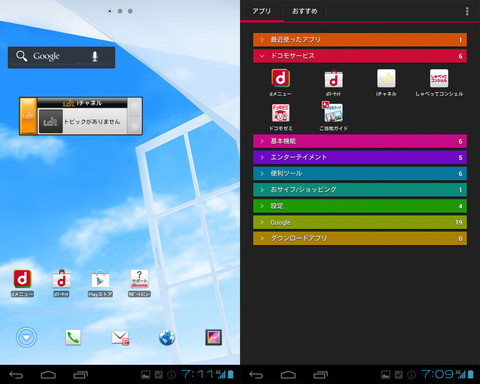
Task: Start voice search with the microphone icon
Action: [x=95, y=56]
